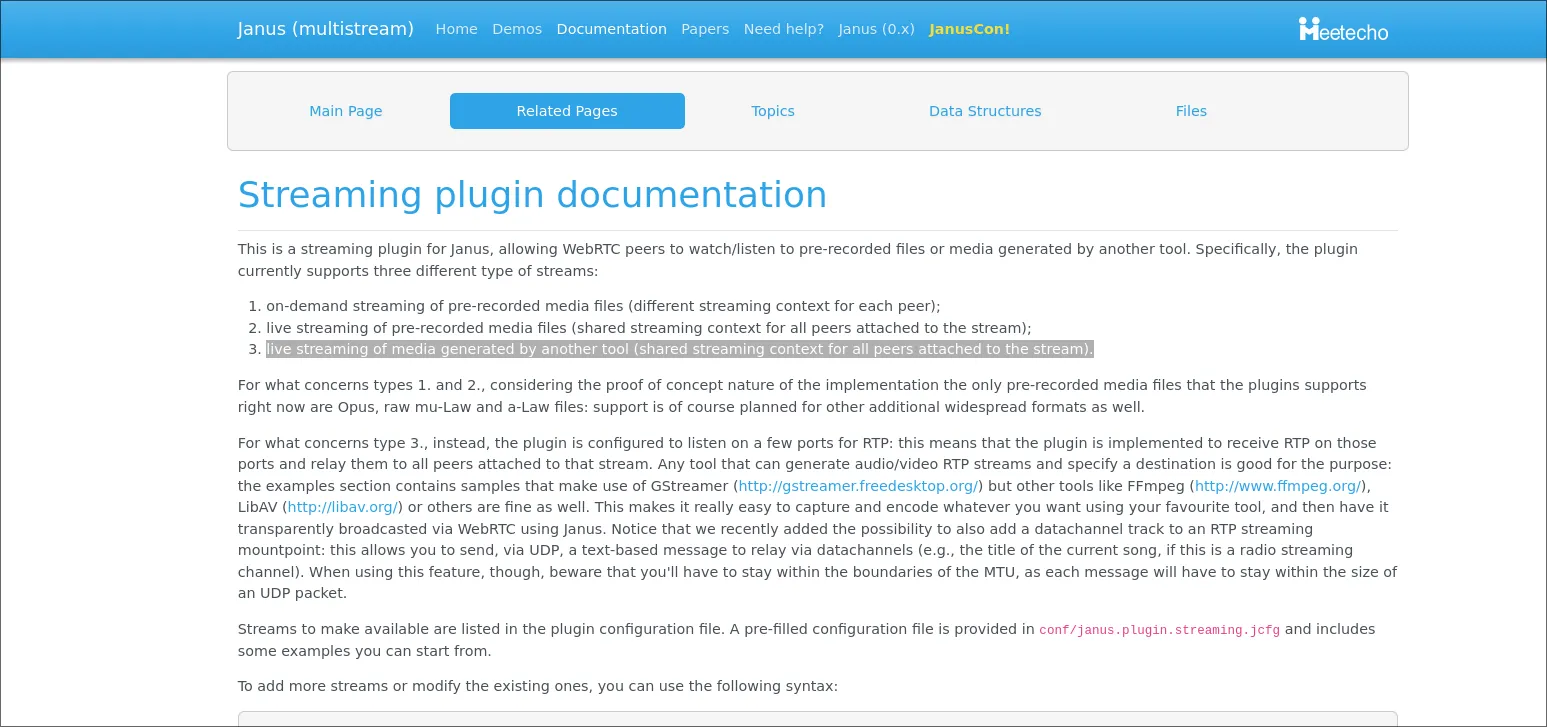Viewport: 1547px width, 727px height.
Task: Open the JanusCon! link
Action: tap(969, 29)
